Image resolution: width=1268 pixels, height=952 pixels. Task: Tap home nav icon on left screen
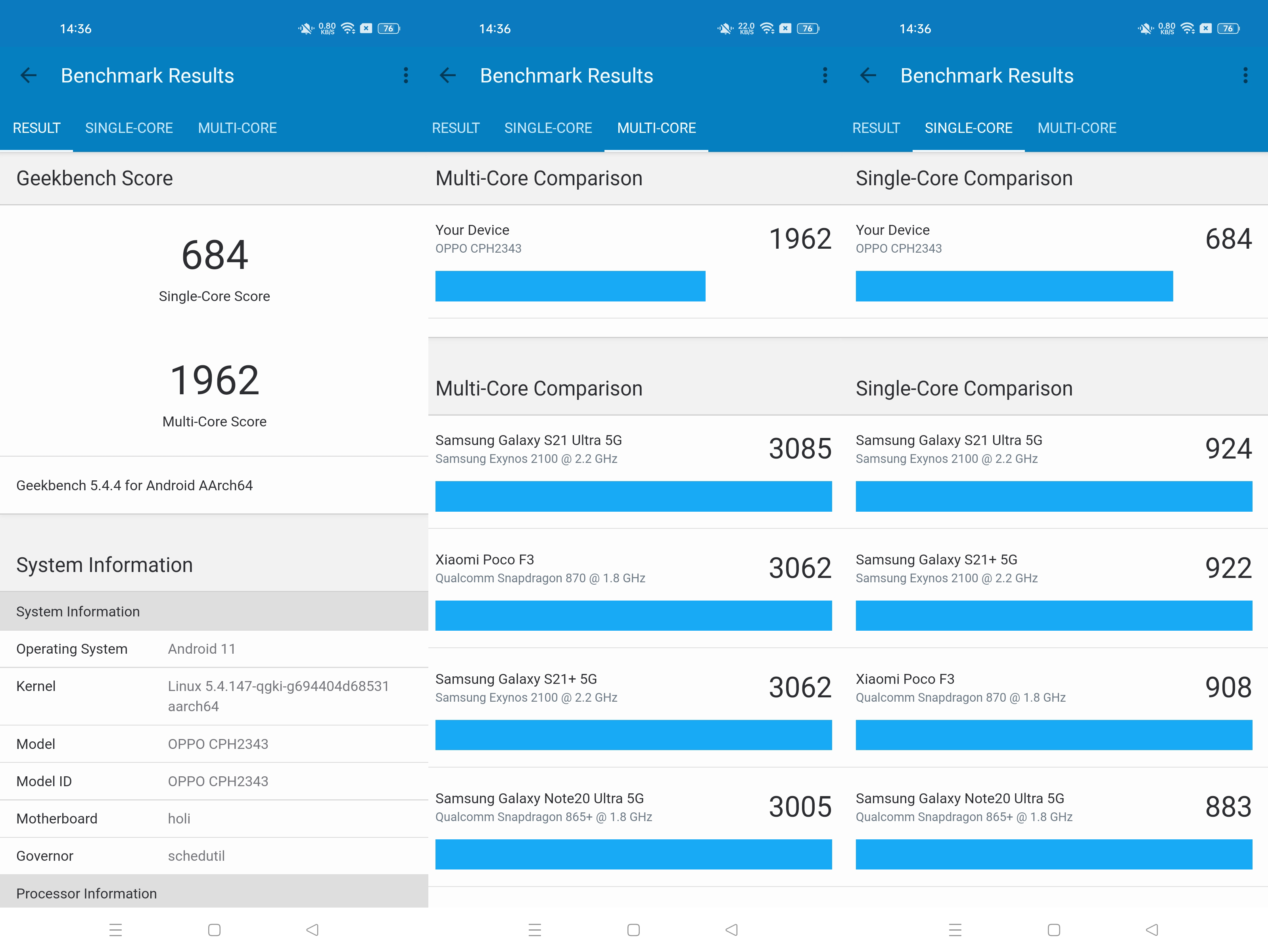[x=215, y=930]
